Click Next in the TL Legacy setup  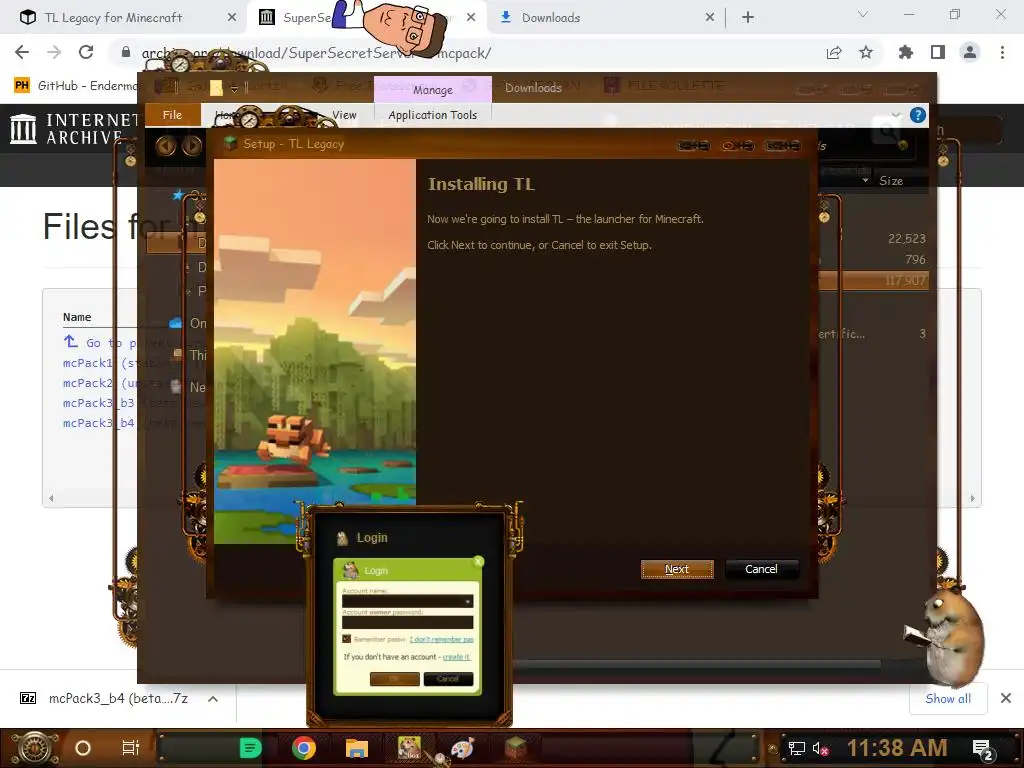[677, 569]
